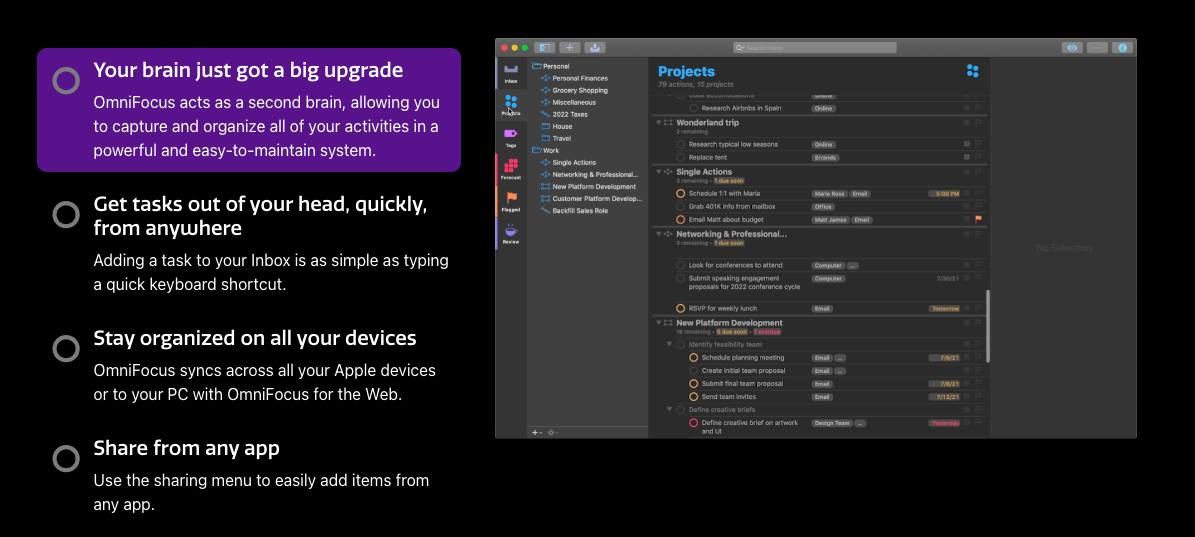Click the outline vertical scrollbar thumb

tap(988, 326)
